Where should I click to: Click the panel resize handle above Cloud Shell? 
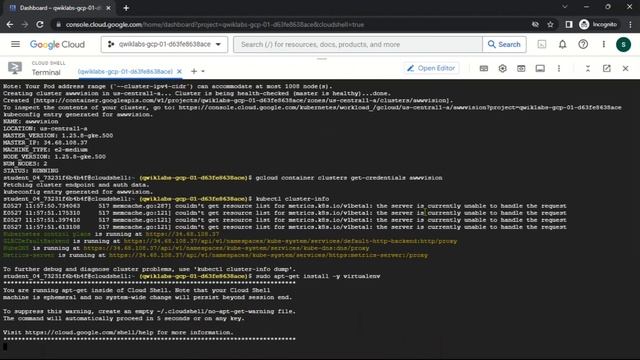322,59
